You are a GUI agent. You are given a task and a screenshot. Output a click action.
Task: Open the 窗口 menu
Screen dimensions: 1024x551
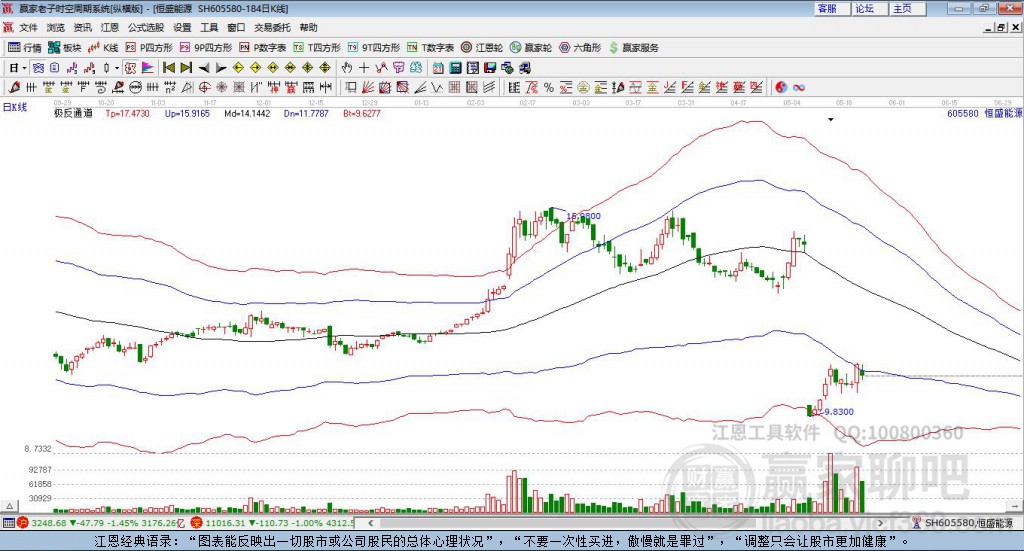pyautogui.click(x=236, y=27)
